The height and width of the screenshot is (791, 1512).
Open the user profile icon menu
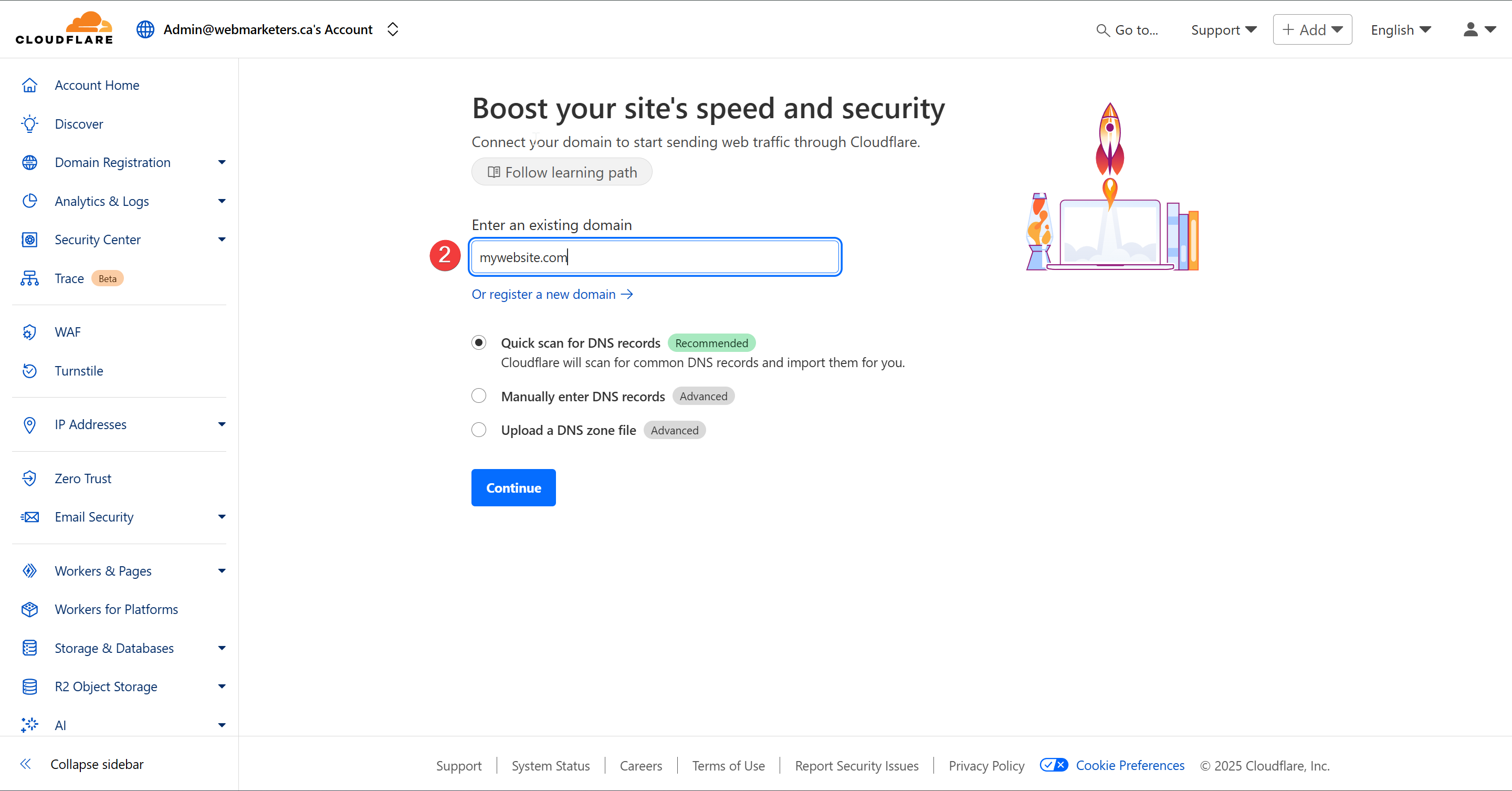tap(1478, 29)
